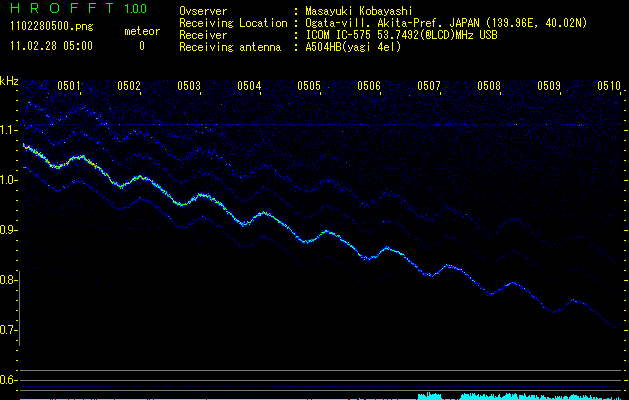Image resolution: width=629 pixels, height=400 pixels.
Task: Click receiver text ICOM IC-575 53.7492 MHz
Action: click(401, 35)
